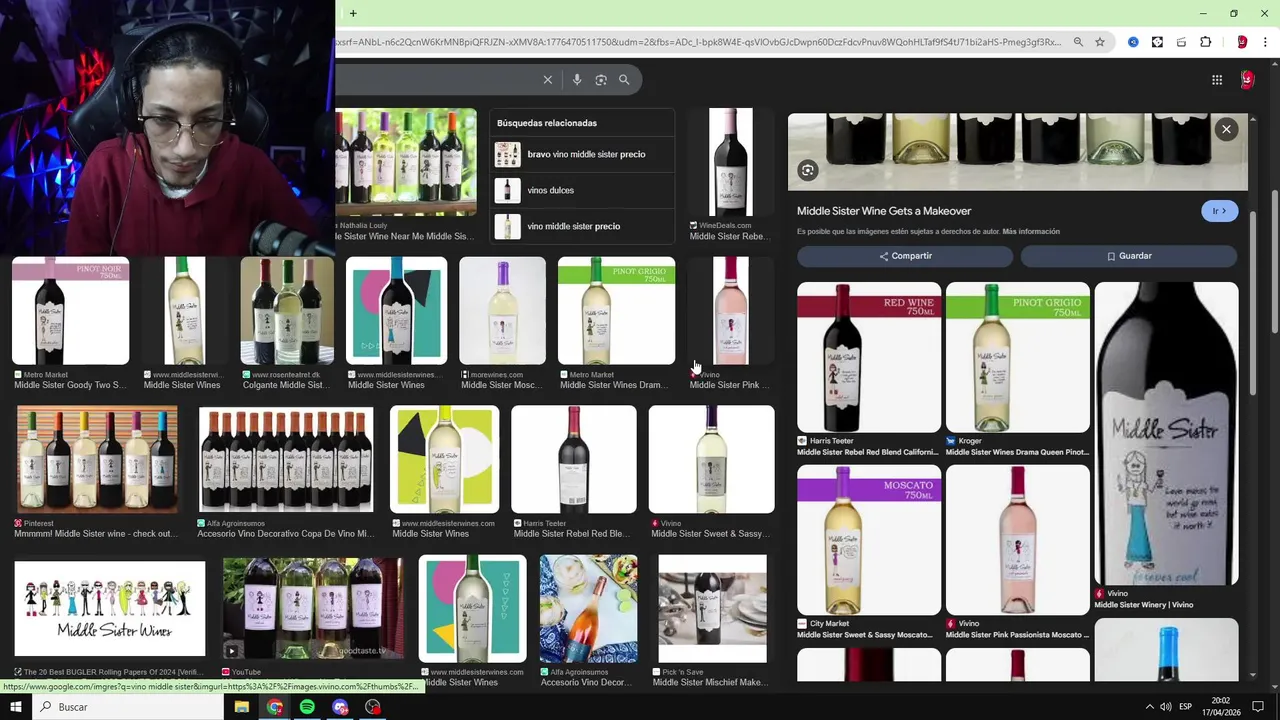1280x720 pixels.
Task: Open the Middle Sister Wines cartoon logo result
Action: tap(110, 609)
